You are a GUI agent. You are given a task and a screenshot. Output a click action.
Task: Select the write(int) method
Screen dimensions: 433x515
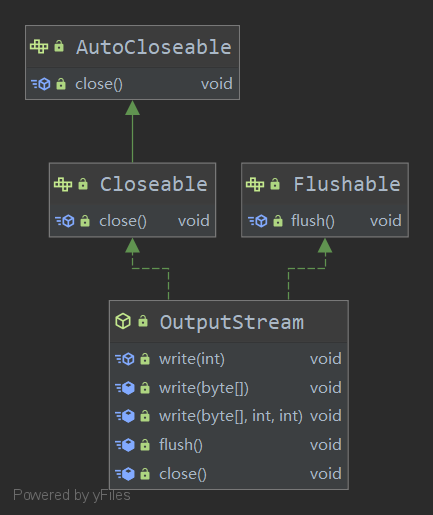tap(192, 359)
